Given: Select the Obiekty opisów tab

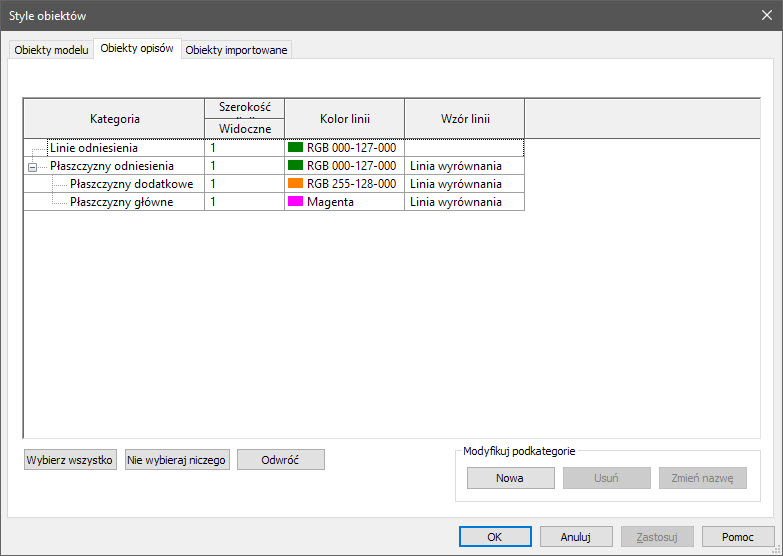Looking at the screenshot, I should coord(138,49).
